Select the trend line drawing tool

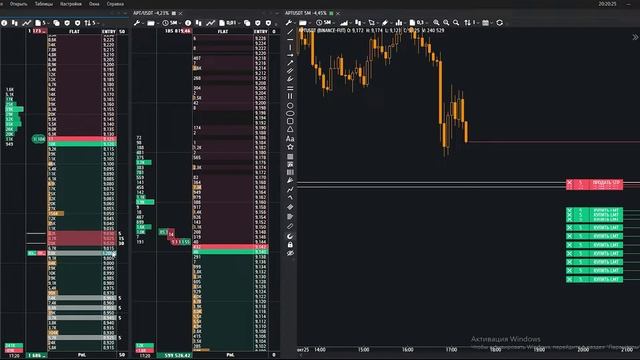[290, 31]
